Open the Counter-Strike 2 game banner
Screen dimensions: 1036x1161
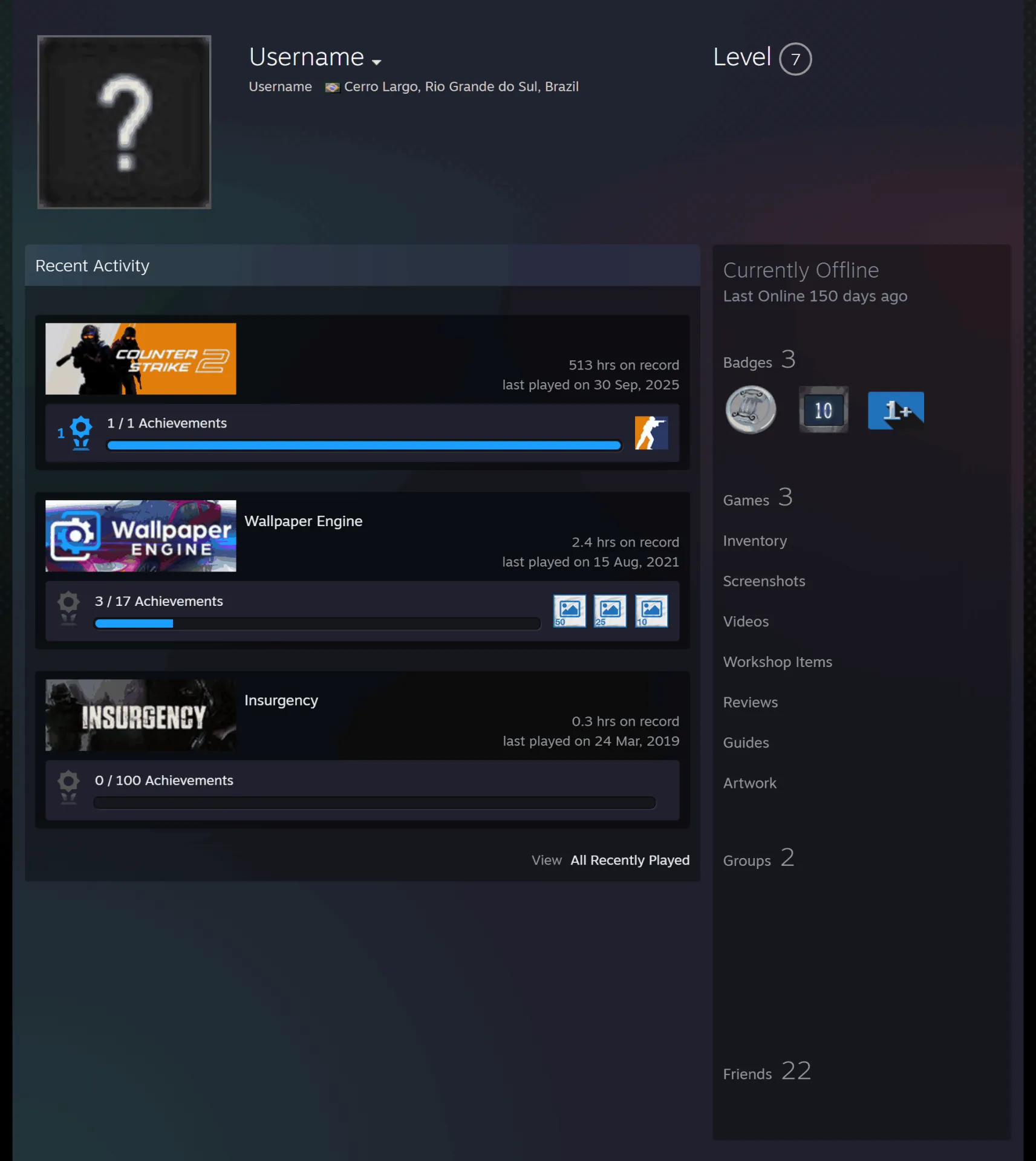pyautogui.click(x=141, y=359)
